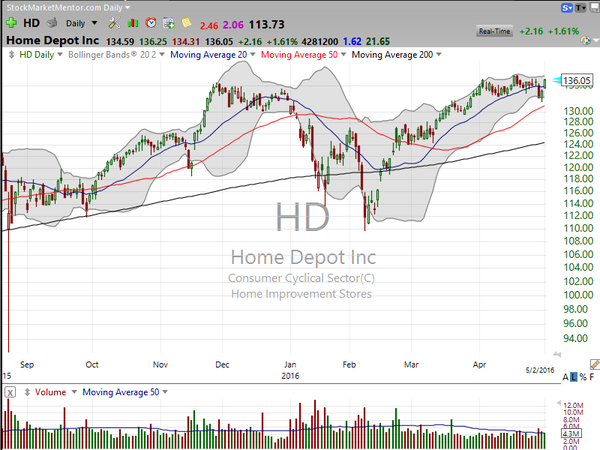Click the green plus add-symbol icon
This screenshot has height=450, width=600.
tap(11, 23)
